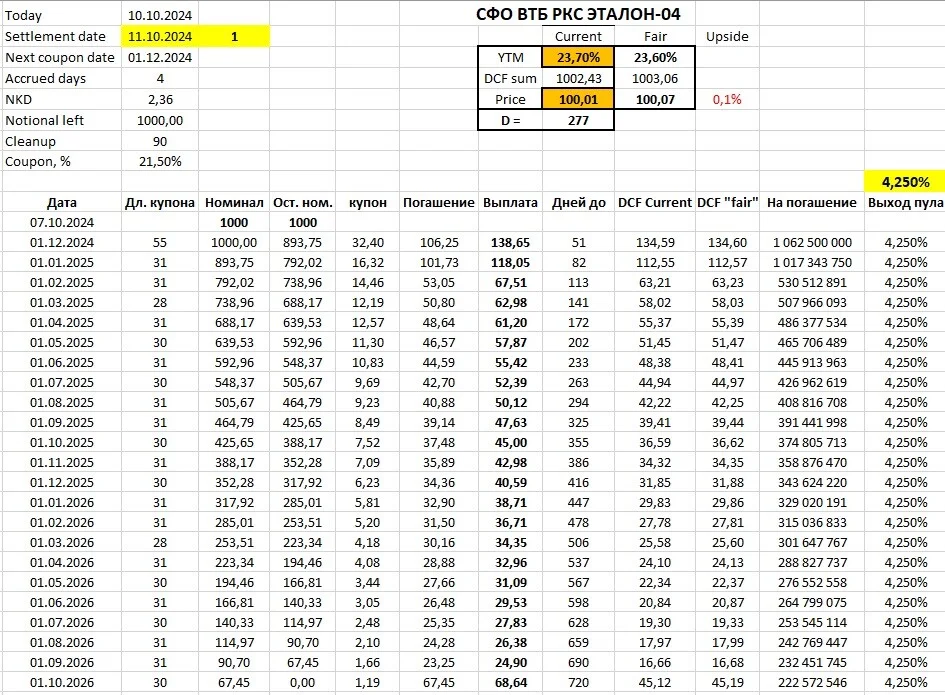
Task: Click the date cell 01.12.2024
Action: tap(62, 242)
